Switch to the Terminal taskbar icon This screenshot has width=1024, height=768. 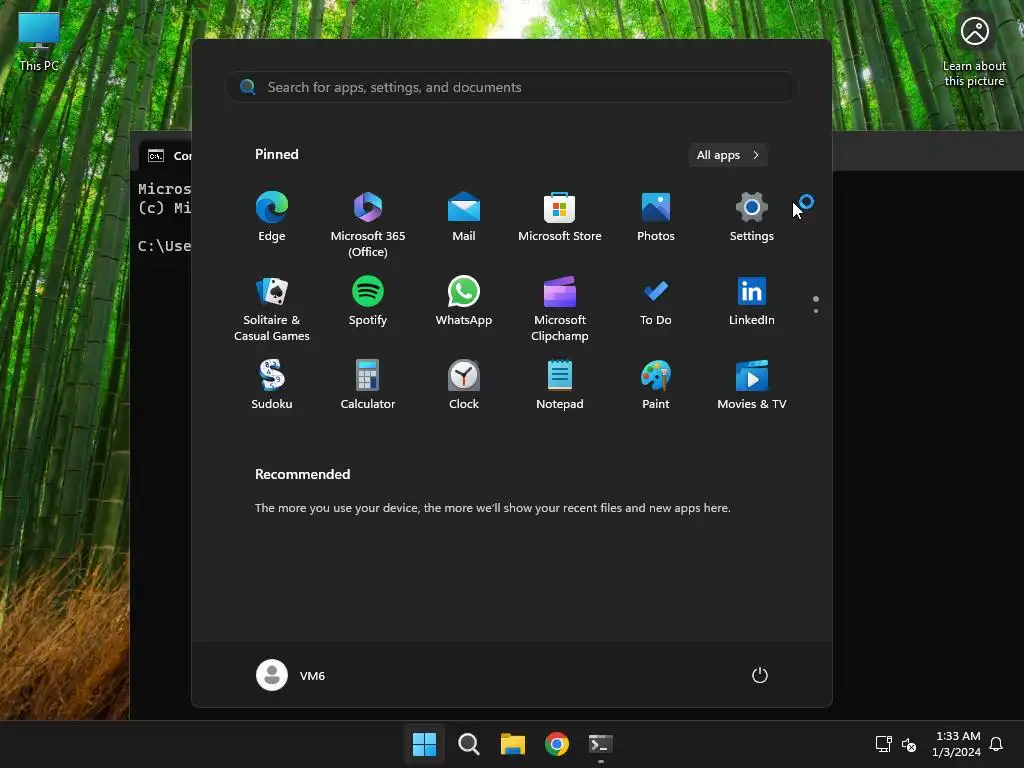point(601,744)
